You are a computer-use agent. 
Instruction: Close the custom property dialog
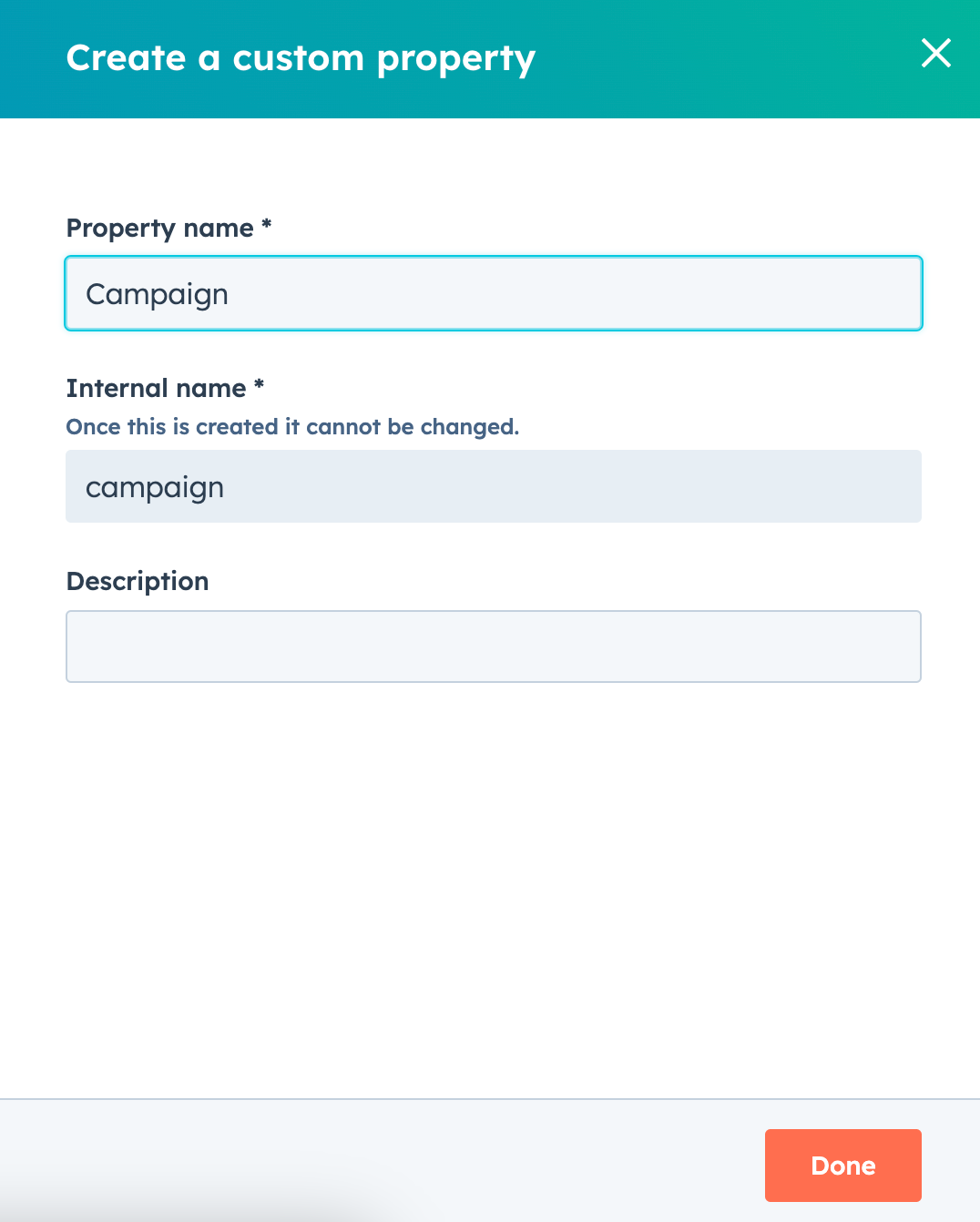pos(936,53)
